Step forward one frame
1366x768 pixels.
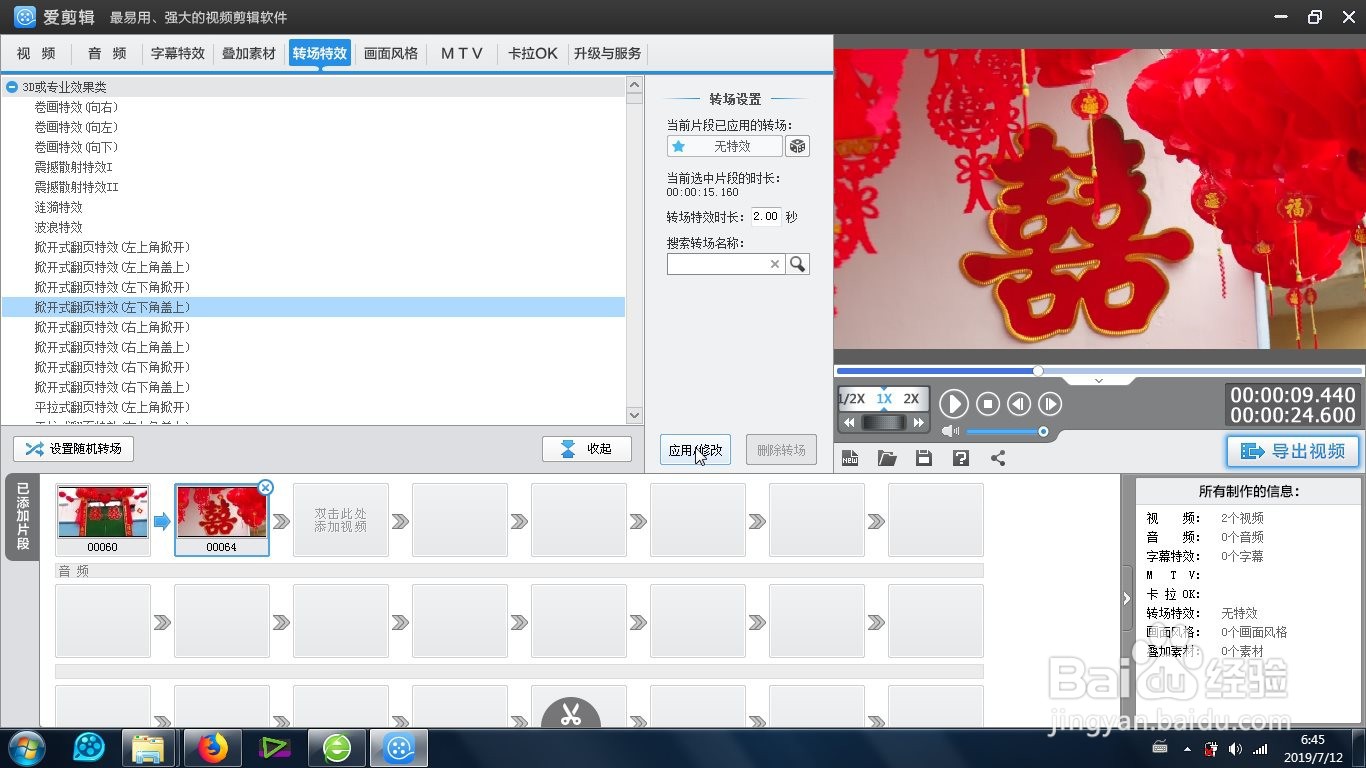[1050, 404]
